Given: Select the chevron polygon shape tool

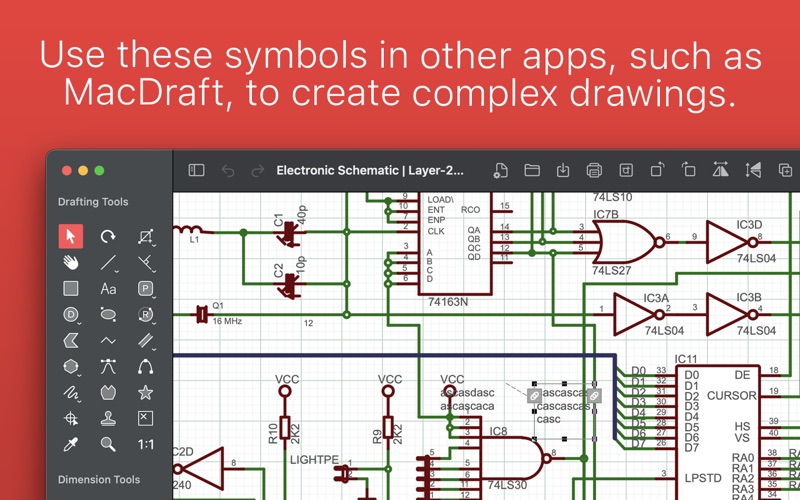Looking at the screenshot, I should point(71,340).
